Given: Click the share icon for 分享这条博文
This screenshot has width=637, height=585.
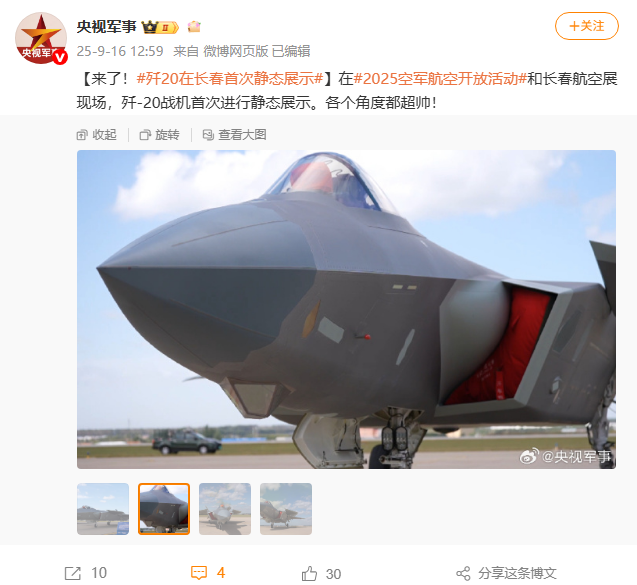Looking at the screenshot, I should coord(463,574).
